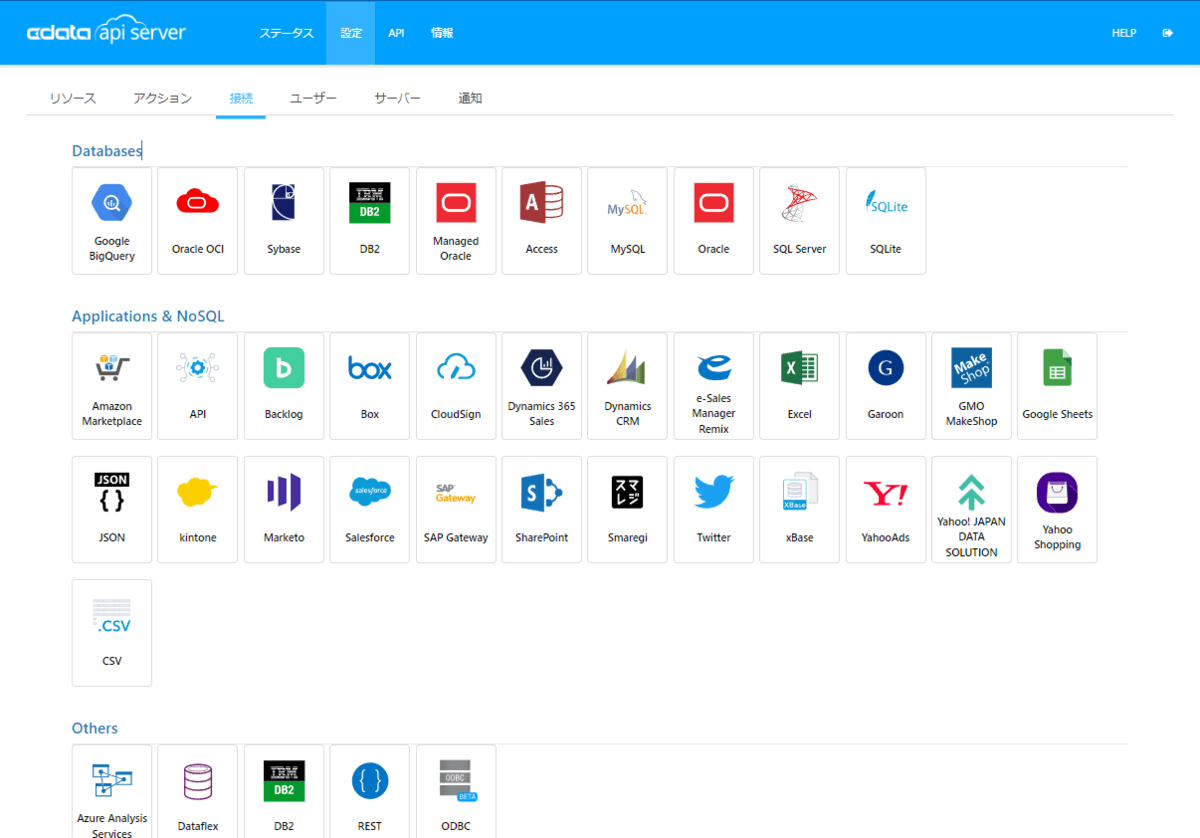Open the Salesforce connector
The image size is (1200, 838).
pos(370,510)
